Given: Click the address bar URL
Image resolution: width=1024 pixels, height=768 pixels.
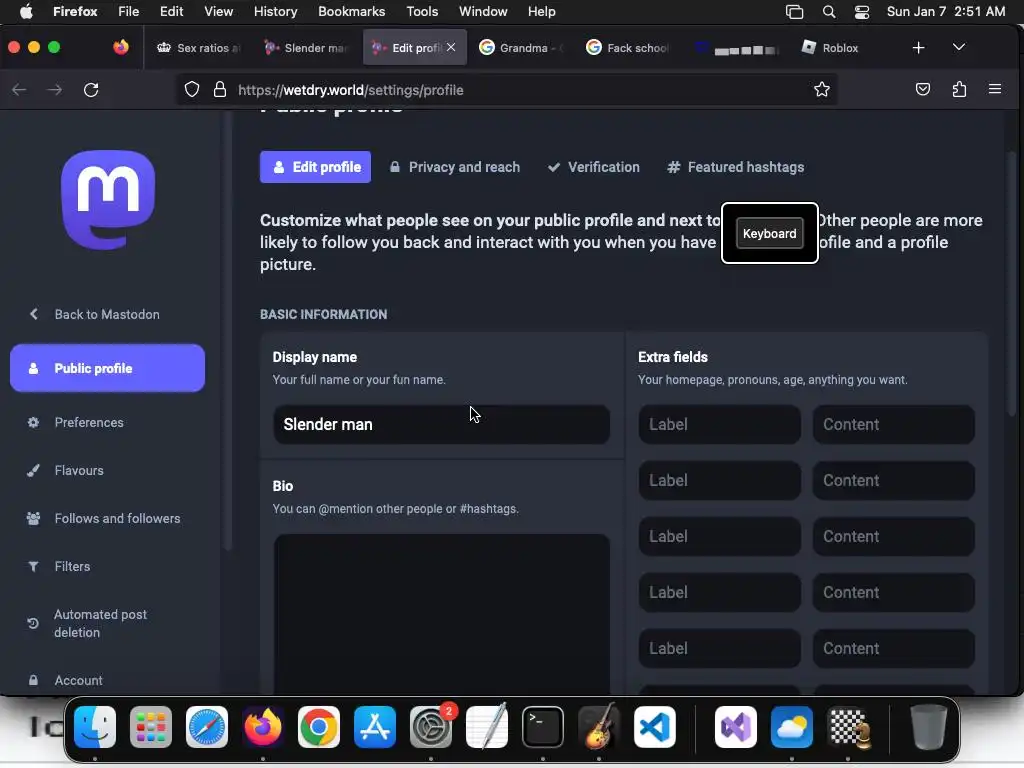Looking at the screenshot, I should [x=351, y=90].
